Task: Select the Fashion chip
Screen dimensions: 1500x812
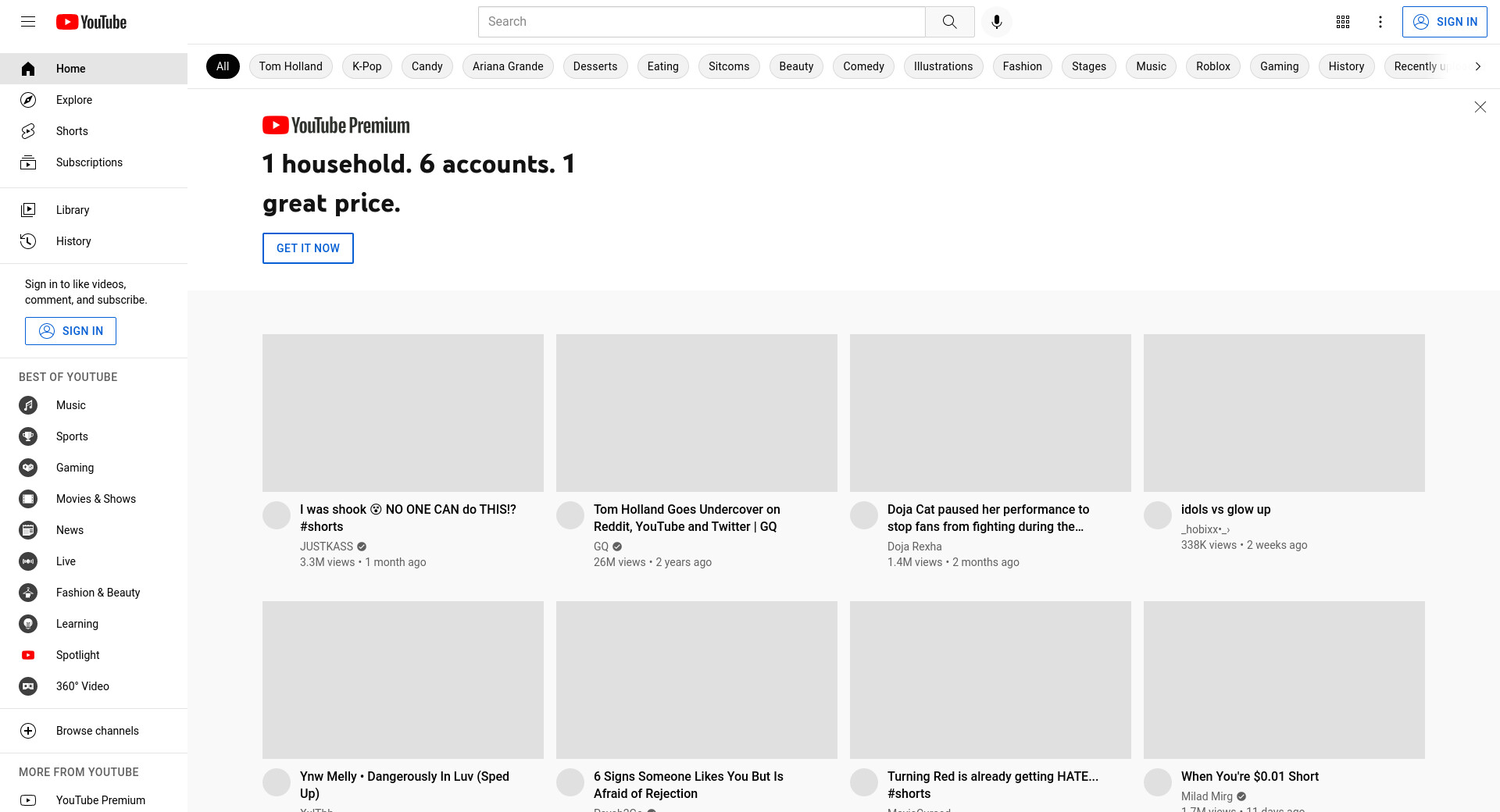Action: pyautogui.click(x=1023, y=66)
